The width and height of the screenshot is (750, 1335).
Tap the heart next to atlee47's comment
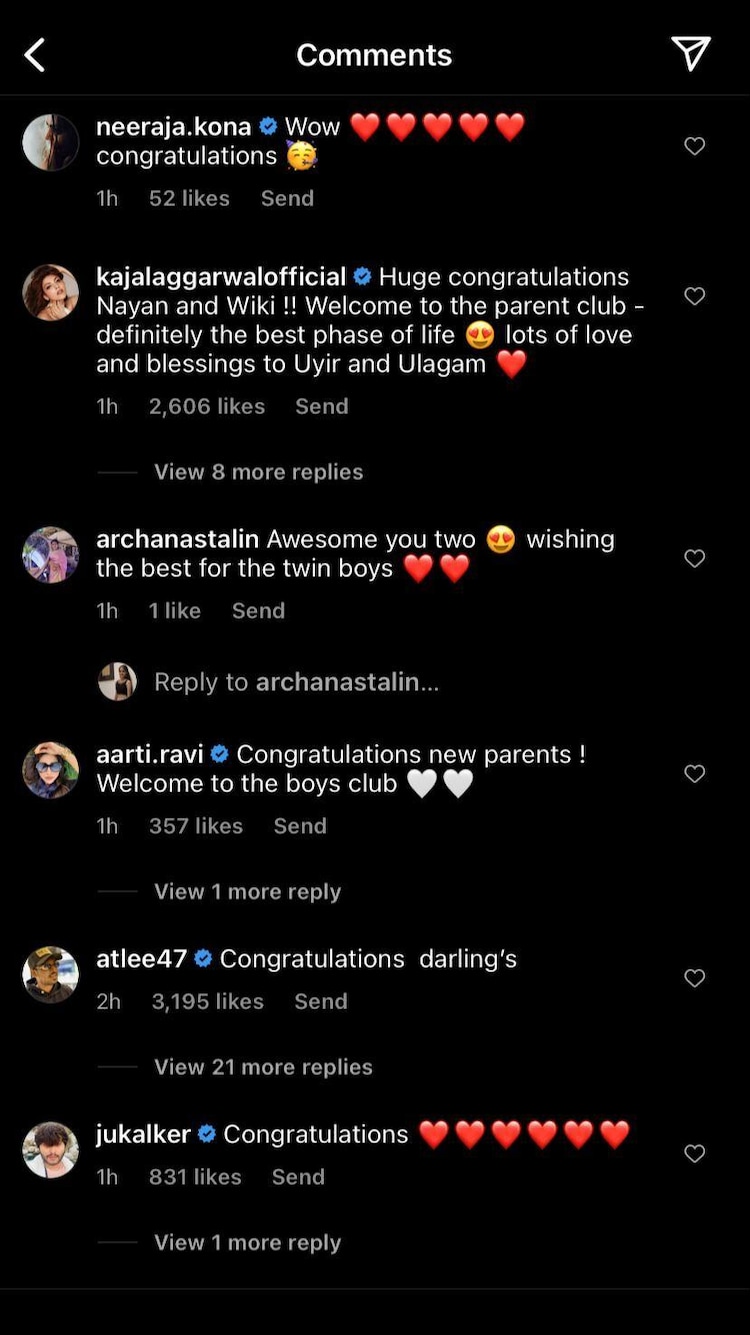694,978
